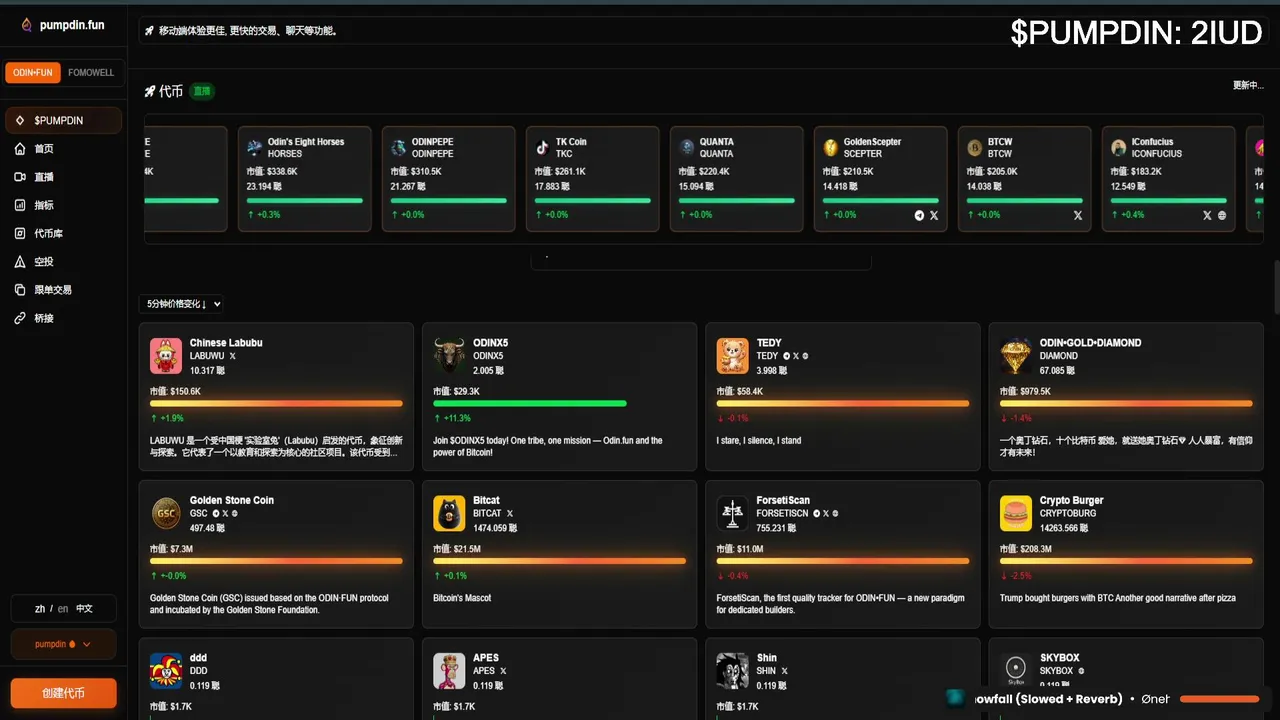
Task: Click the BTCW coin logo
Action: click(974, 148)
